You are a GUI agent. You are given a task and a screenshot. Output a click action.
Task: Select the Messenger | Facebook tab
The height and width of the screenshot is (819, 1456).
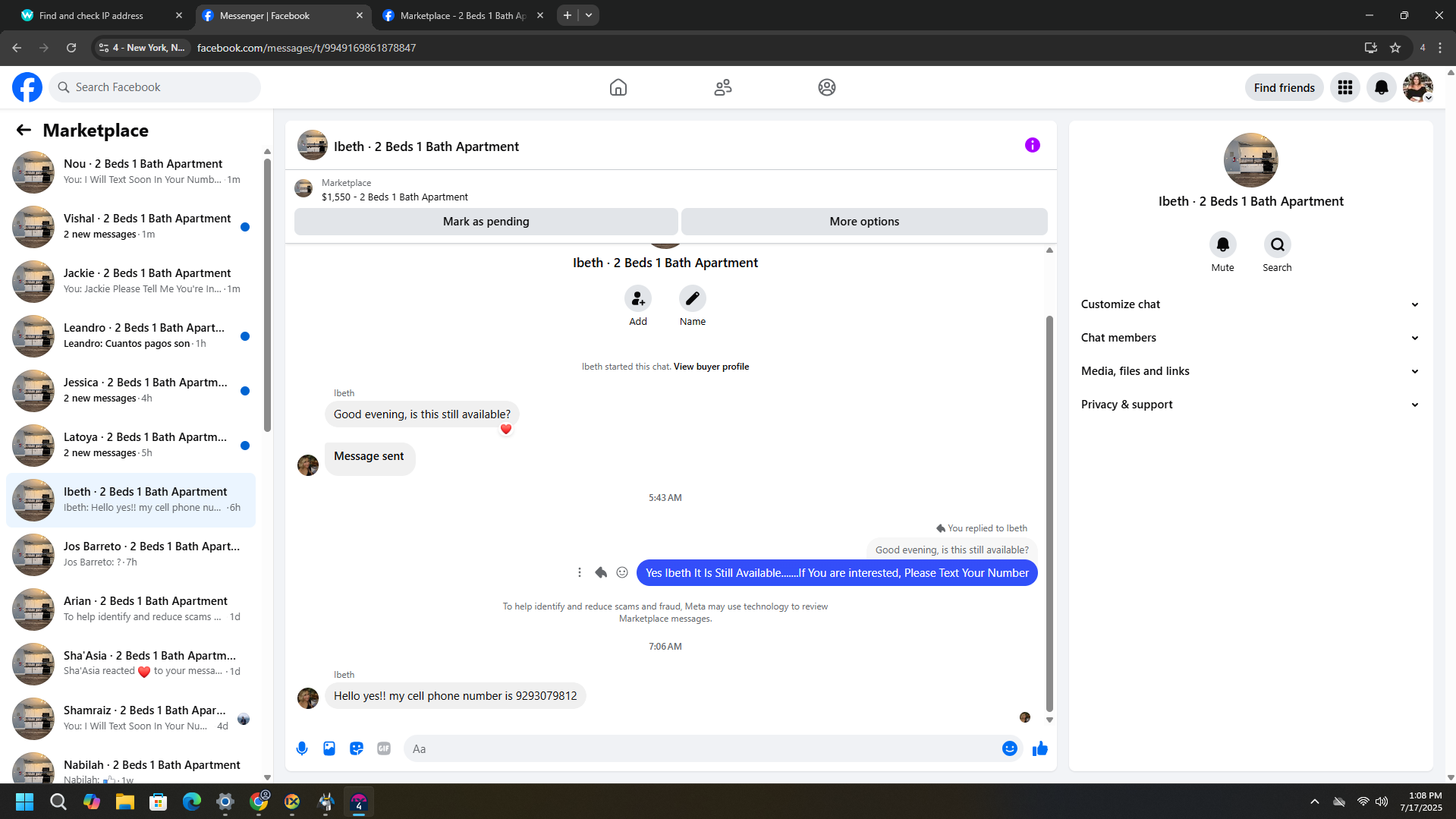click(282, 15)
